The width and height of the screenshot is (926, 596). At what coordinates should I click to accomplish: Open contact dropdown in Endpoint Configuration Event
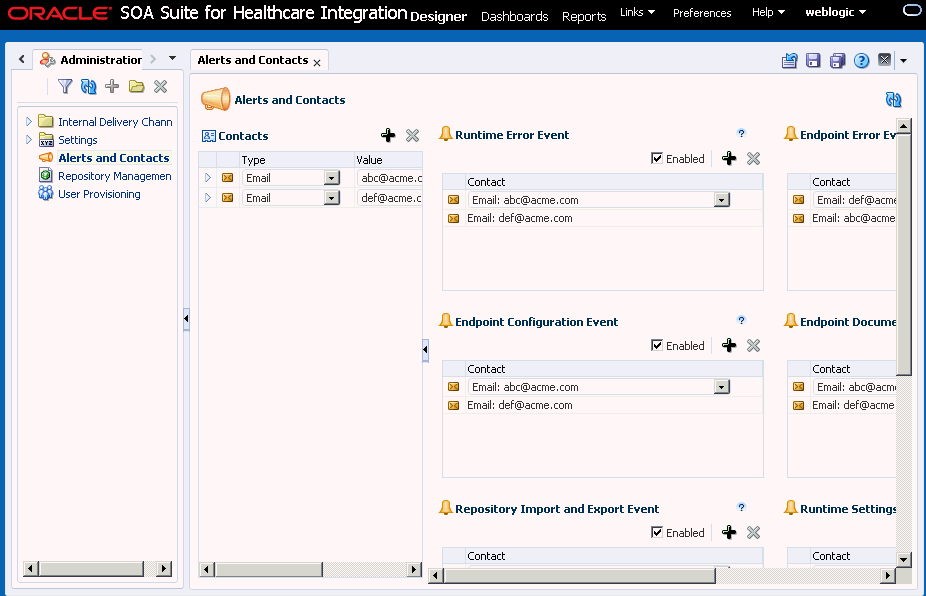point(722,387)
